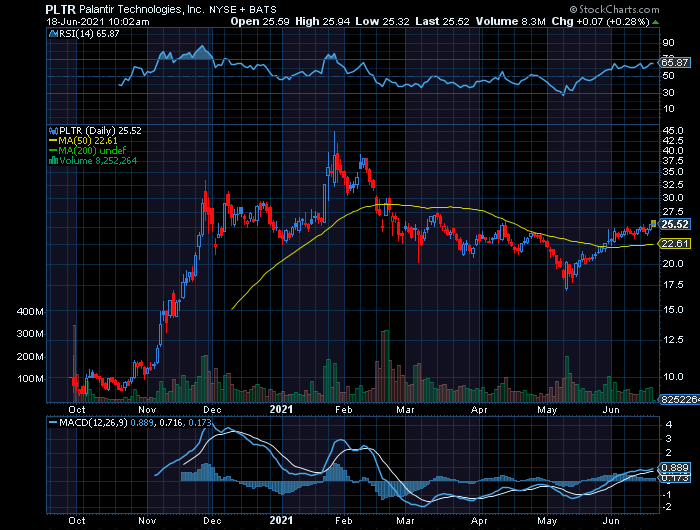The width and height of the screenshot is (700, 530).
Task: Click the 25.52 last-price tag on price axis
Action: (675, 224)
